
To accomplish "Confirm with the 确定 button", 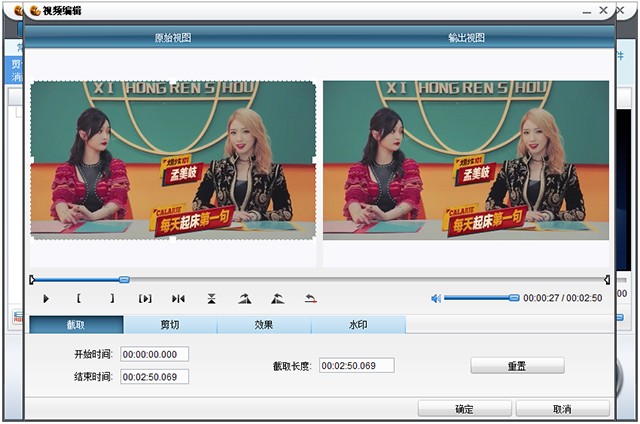I will pyautogui.click(x=464, y=409).
